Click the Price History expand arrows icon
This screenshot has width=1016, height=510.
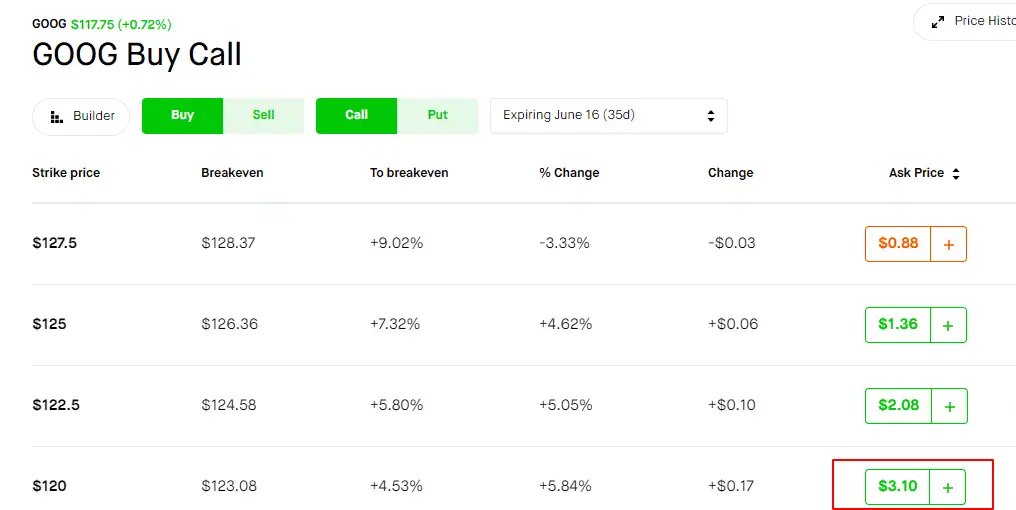(938, 22)
